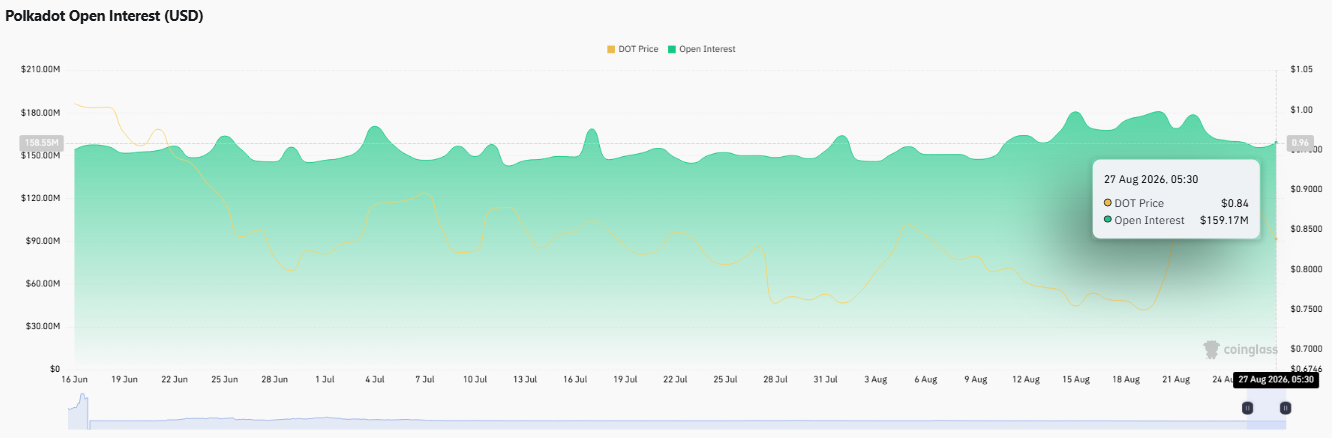The width and height of the screenshot is (1332, 438).
Task: Click the tooltip Open Interest $159.17M row
Action: 1176,220
